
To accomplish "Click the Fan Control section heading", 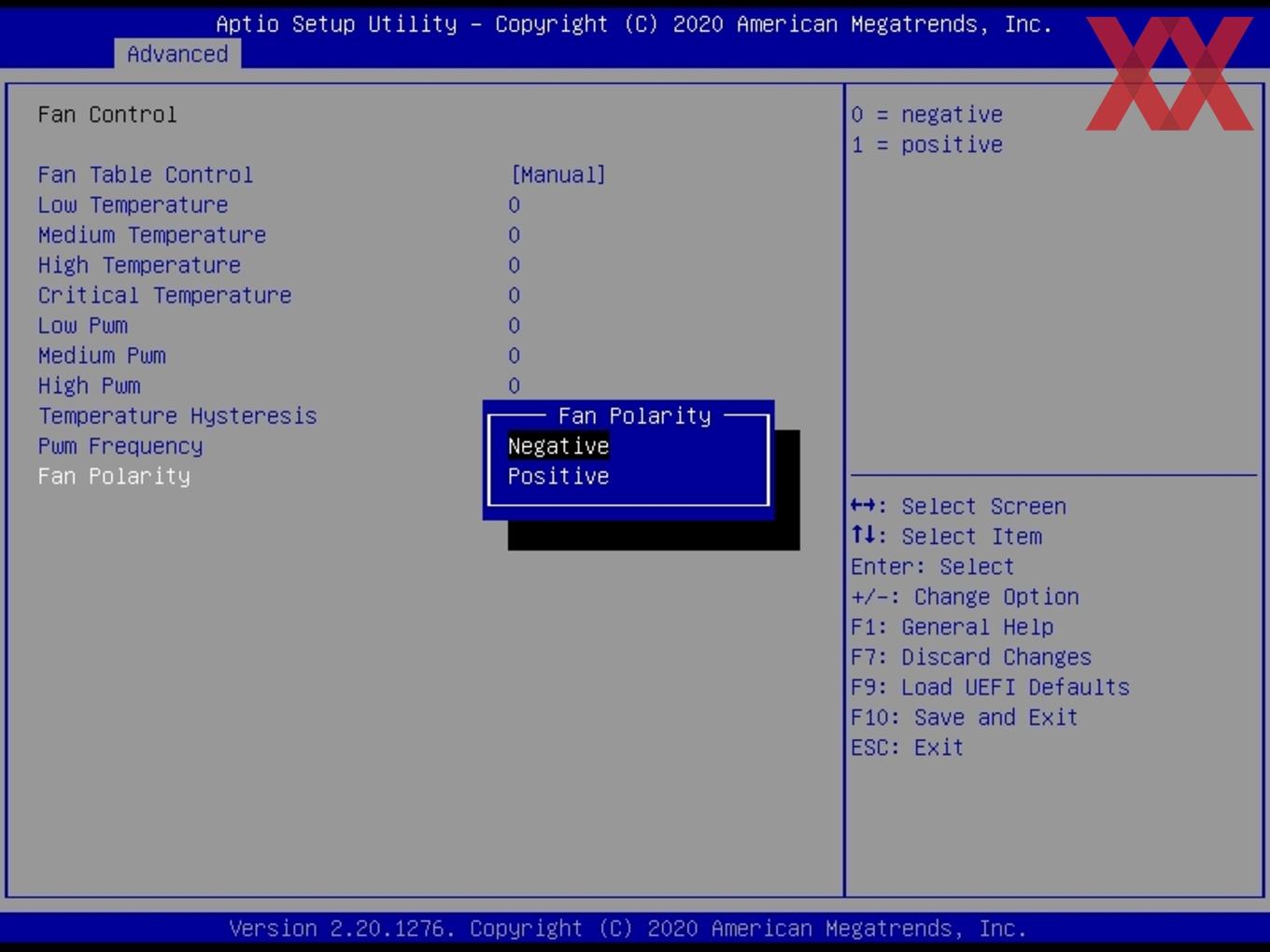I will pyautogui.click(x=107, y=115).
